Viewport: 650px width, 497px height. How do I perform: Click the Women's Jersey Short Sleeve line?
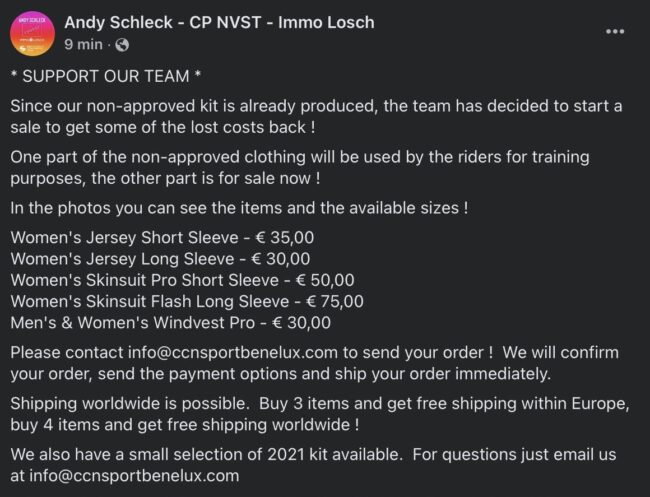point(162,238)
